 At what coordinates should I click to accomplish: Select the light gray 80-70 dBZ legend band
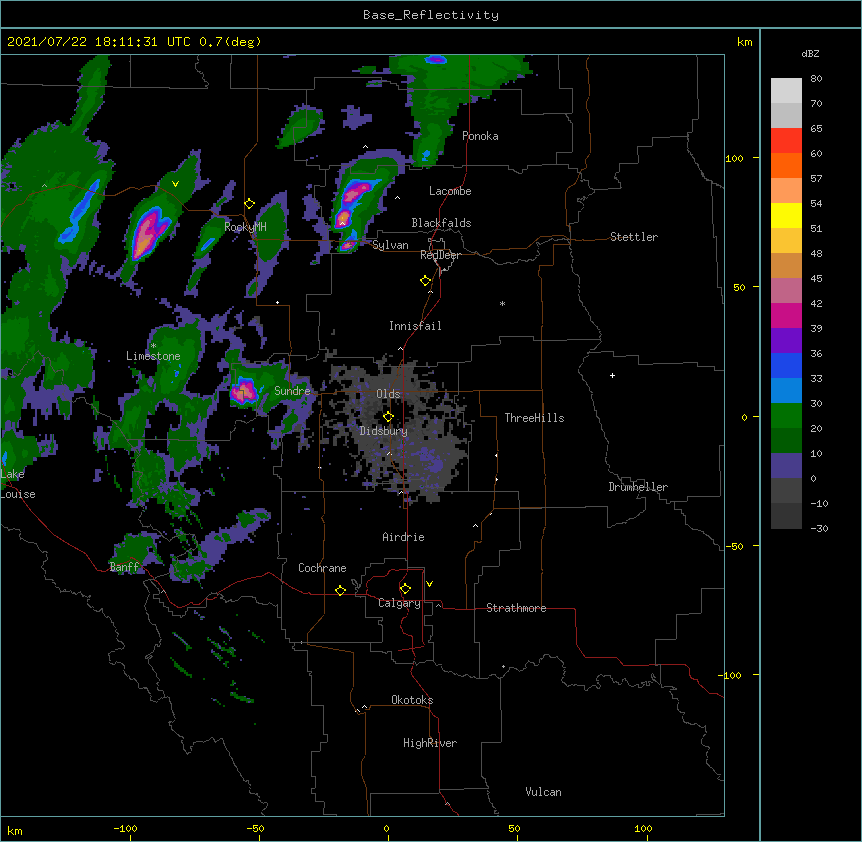pyautogui.click(x=786, y=91)
